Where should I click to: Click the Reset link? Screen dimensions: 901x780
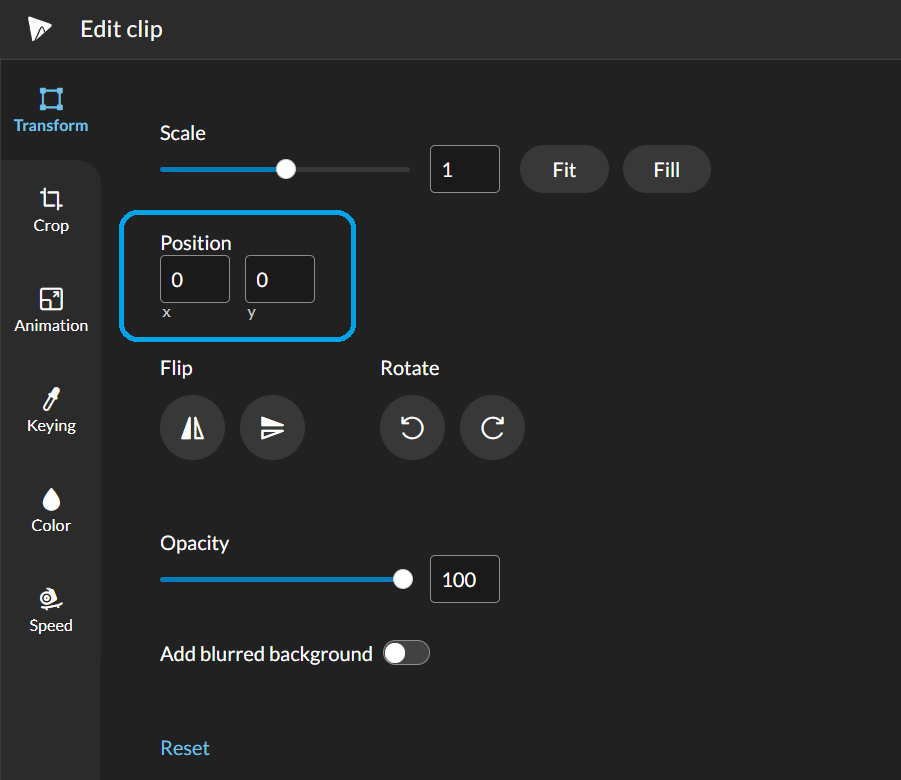185,748
